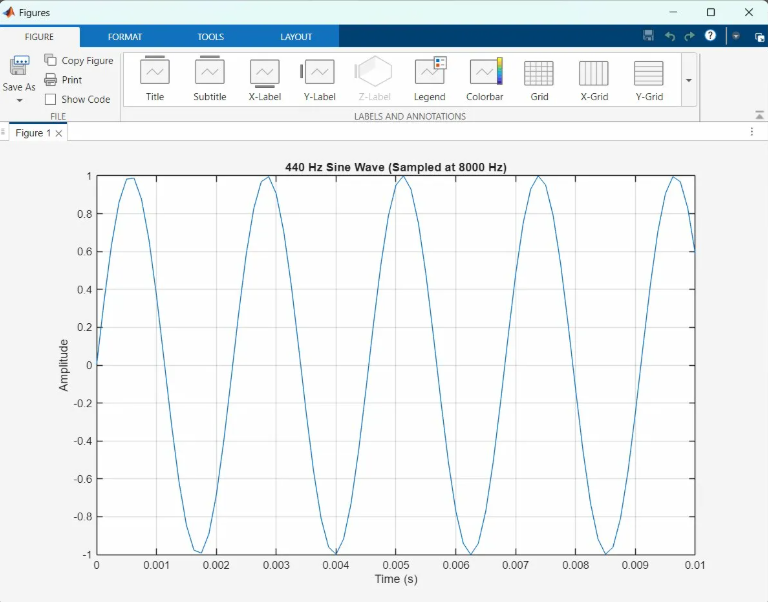768x602 pixels.
Task: Click Copy Figure
Action: tap(78, 60)
